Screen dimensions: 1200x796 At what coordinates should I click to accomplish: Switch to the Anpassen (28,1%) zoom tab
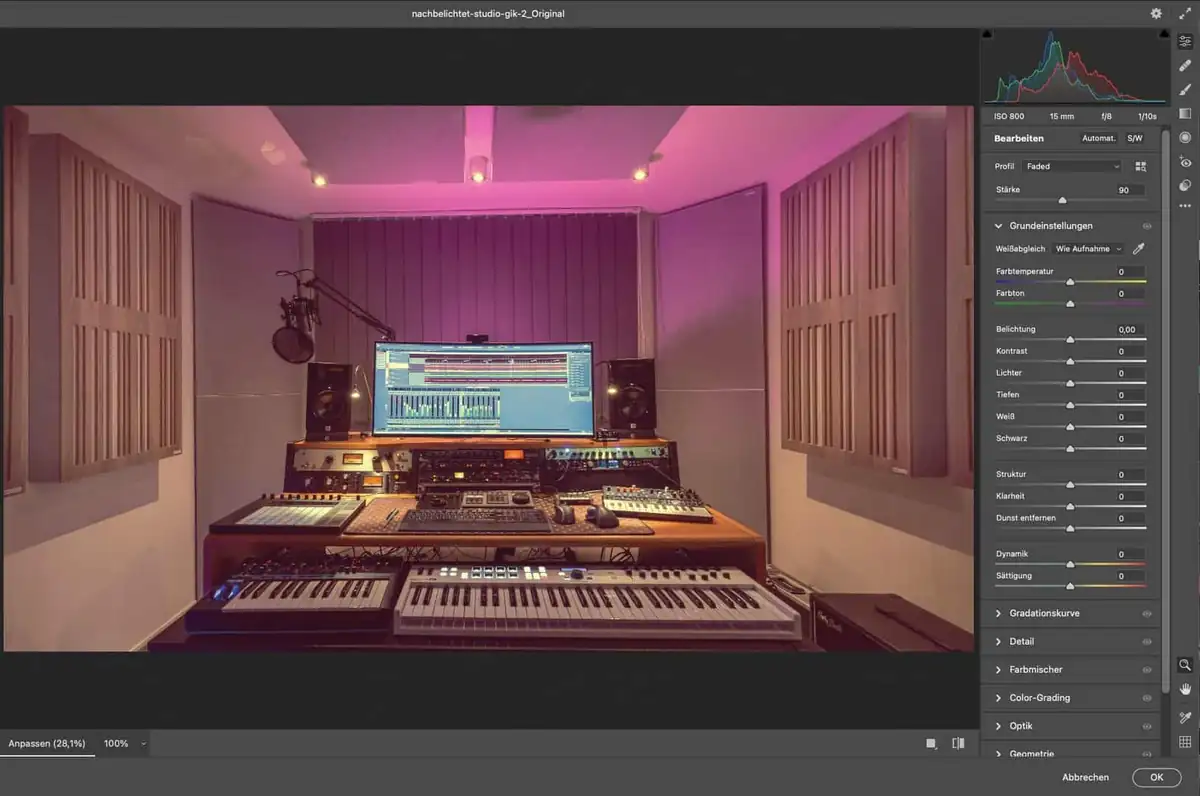click(47, 744)
